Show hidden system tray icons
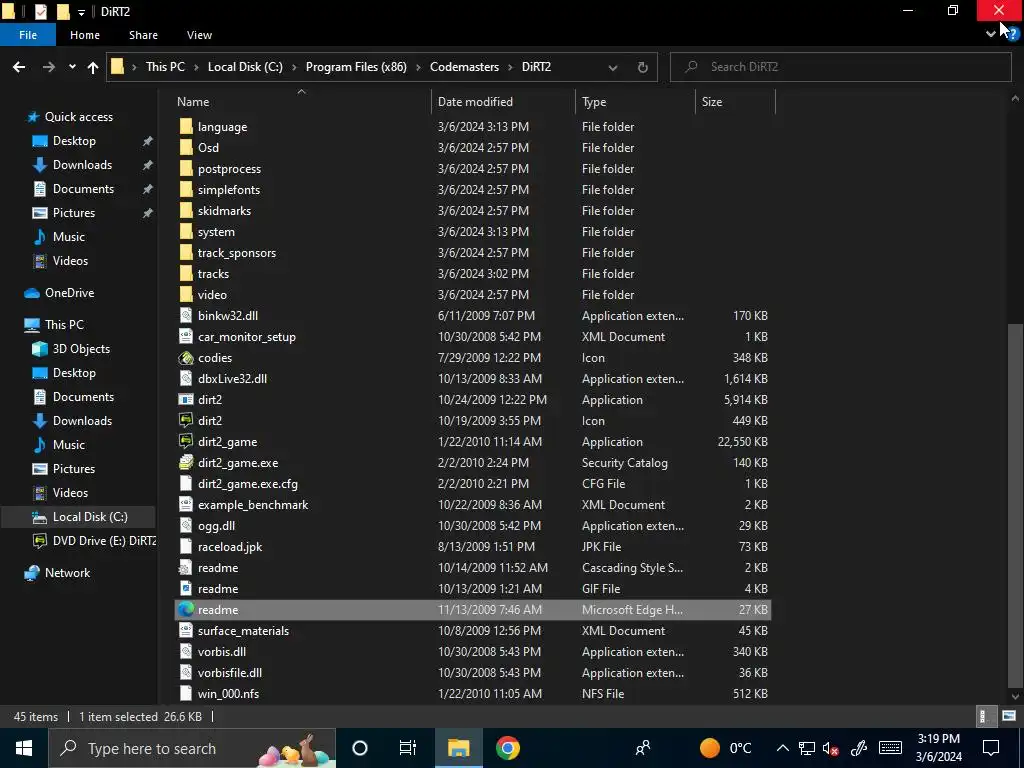This screenshot has height=768, width=1024. [x=782, y=748]
